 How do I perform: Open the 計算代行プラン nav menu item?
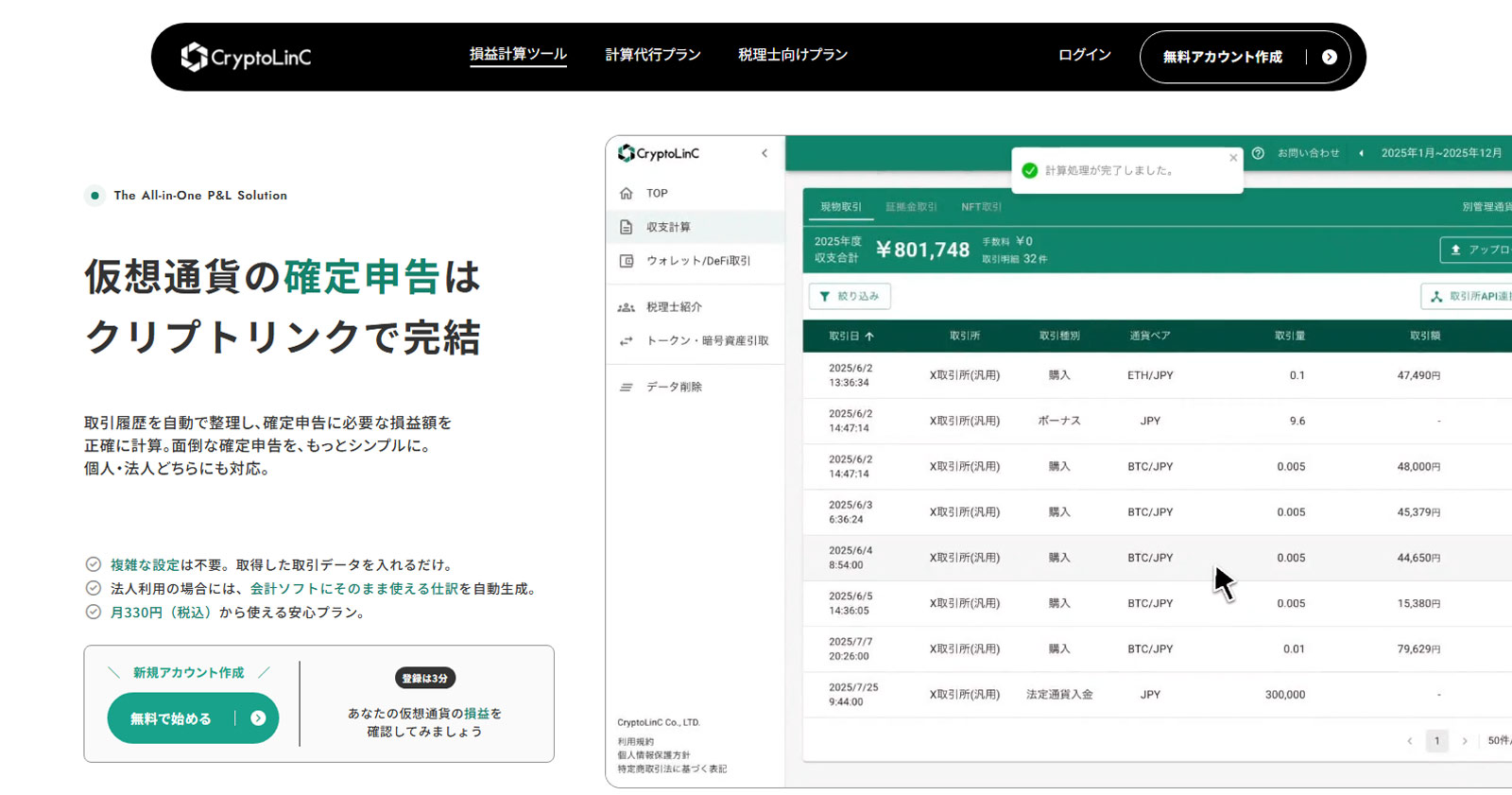(x=653, y=55)
